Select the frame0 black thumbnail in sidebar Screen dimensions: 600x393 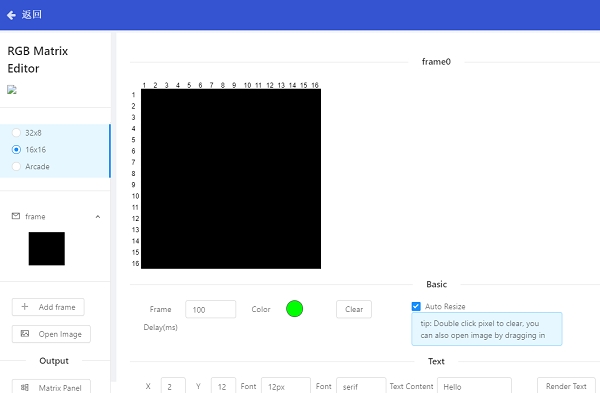click(47, 248)
